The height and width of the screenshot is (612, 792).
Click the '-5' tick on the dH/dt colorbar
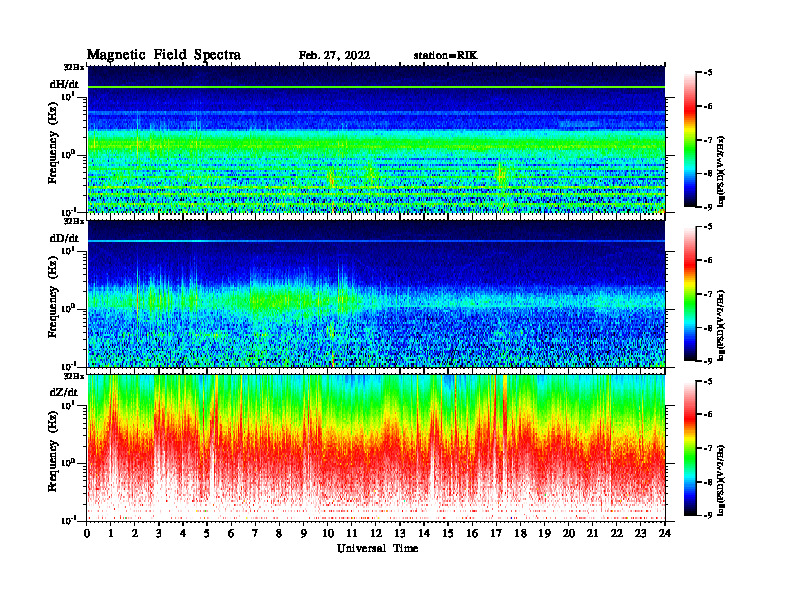708,73
